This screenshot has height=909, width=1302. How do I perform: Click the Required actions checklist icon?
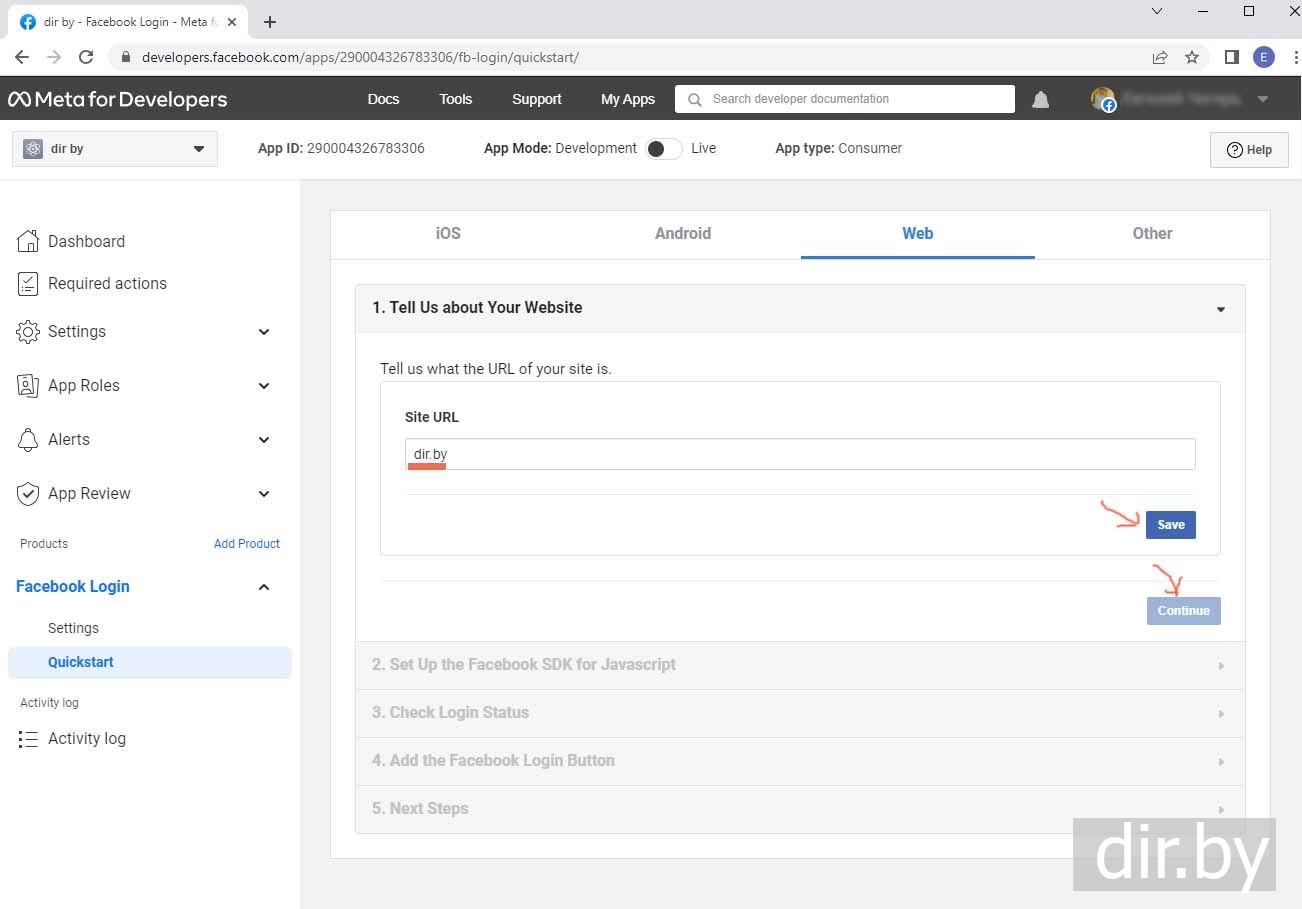tap(28, 284)
